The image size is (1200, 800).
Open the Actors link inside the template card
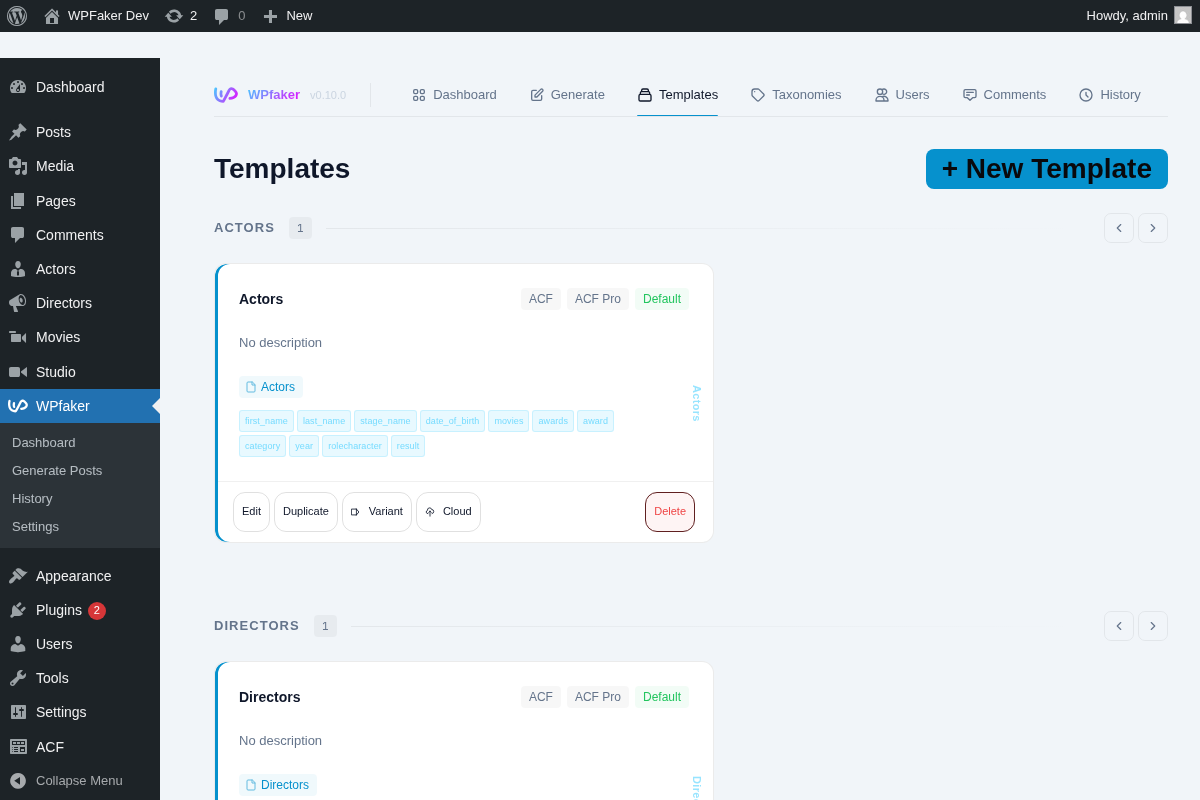[x=270, y=386]
